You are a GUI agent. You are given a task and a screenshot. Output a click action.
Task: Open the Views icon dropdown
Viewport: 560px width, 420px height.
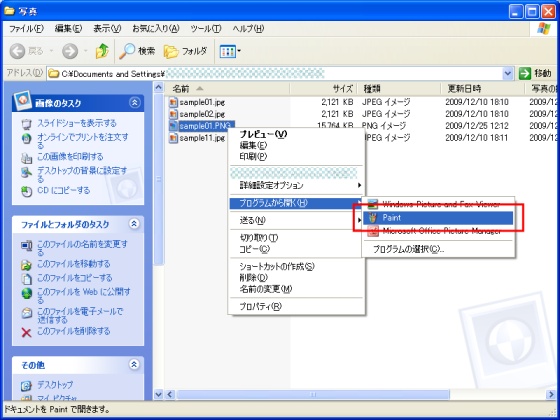click(230, 51)
